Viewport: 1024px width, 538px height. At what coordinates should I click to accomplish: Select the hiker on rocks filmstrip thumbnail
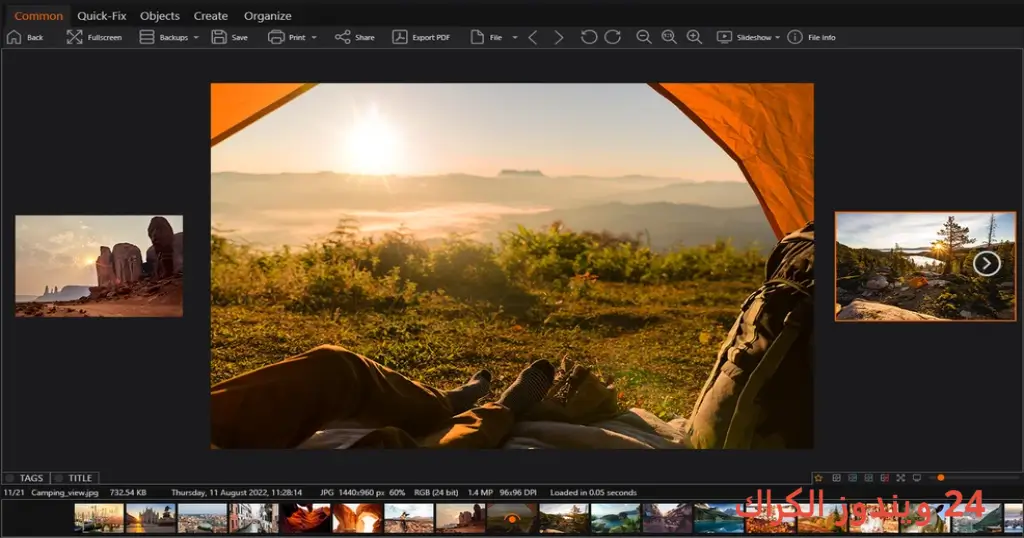click(409, 518)
